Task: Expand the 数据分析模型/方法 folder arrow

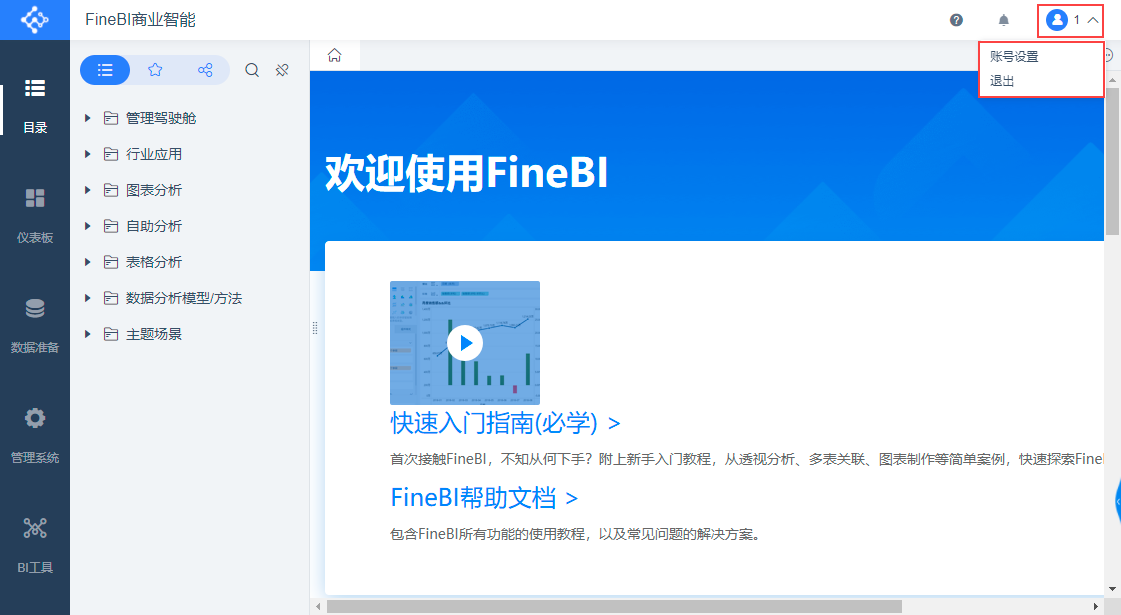Action: click(x=87, y=298)
